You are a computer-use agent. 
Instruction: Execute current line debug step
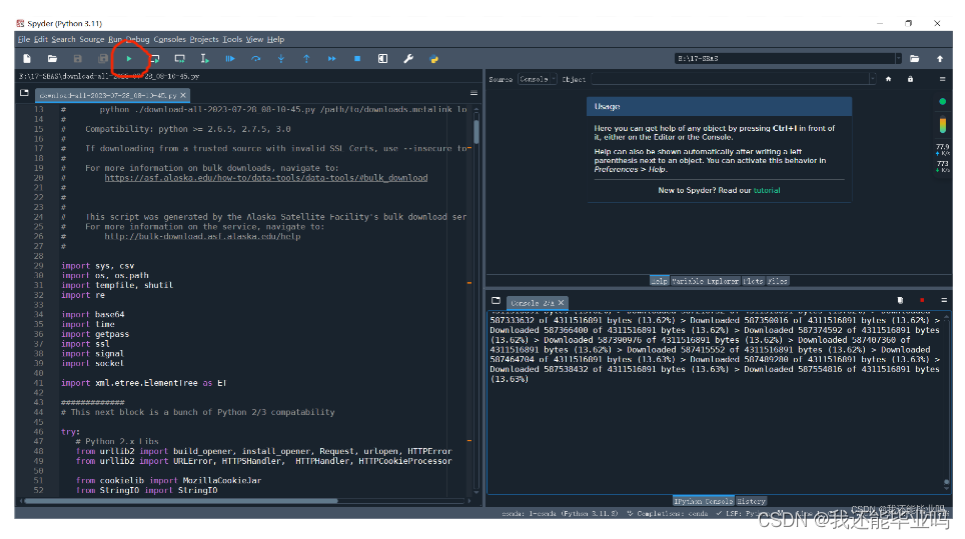click(x=255, y=58)
